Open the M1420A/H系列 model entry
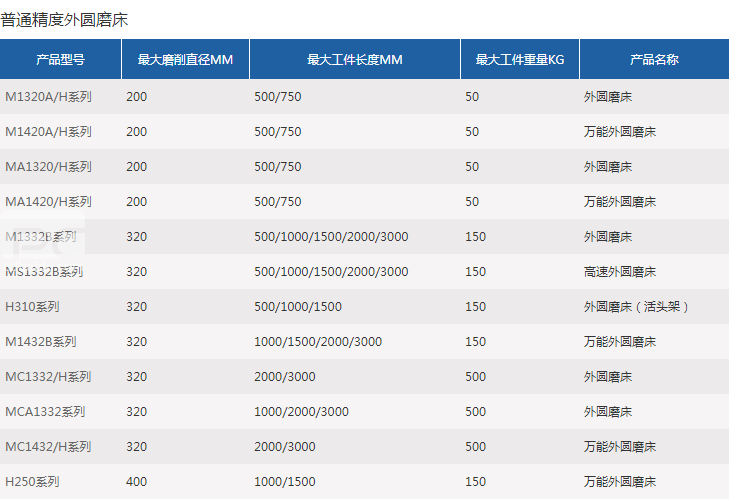The width and height of the screenshot is (730, 501). [x=48, y=132]
